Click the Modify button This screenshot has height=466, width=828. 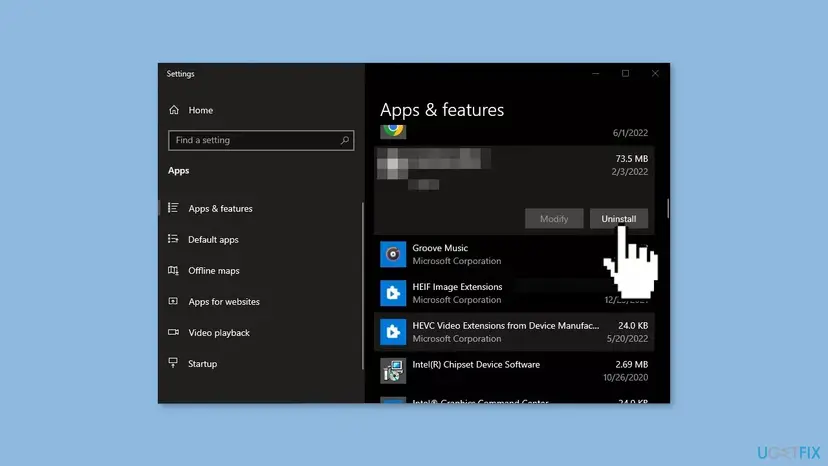(x=554, y=219)
